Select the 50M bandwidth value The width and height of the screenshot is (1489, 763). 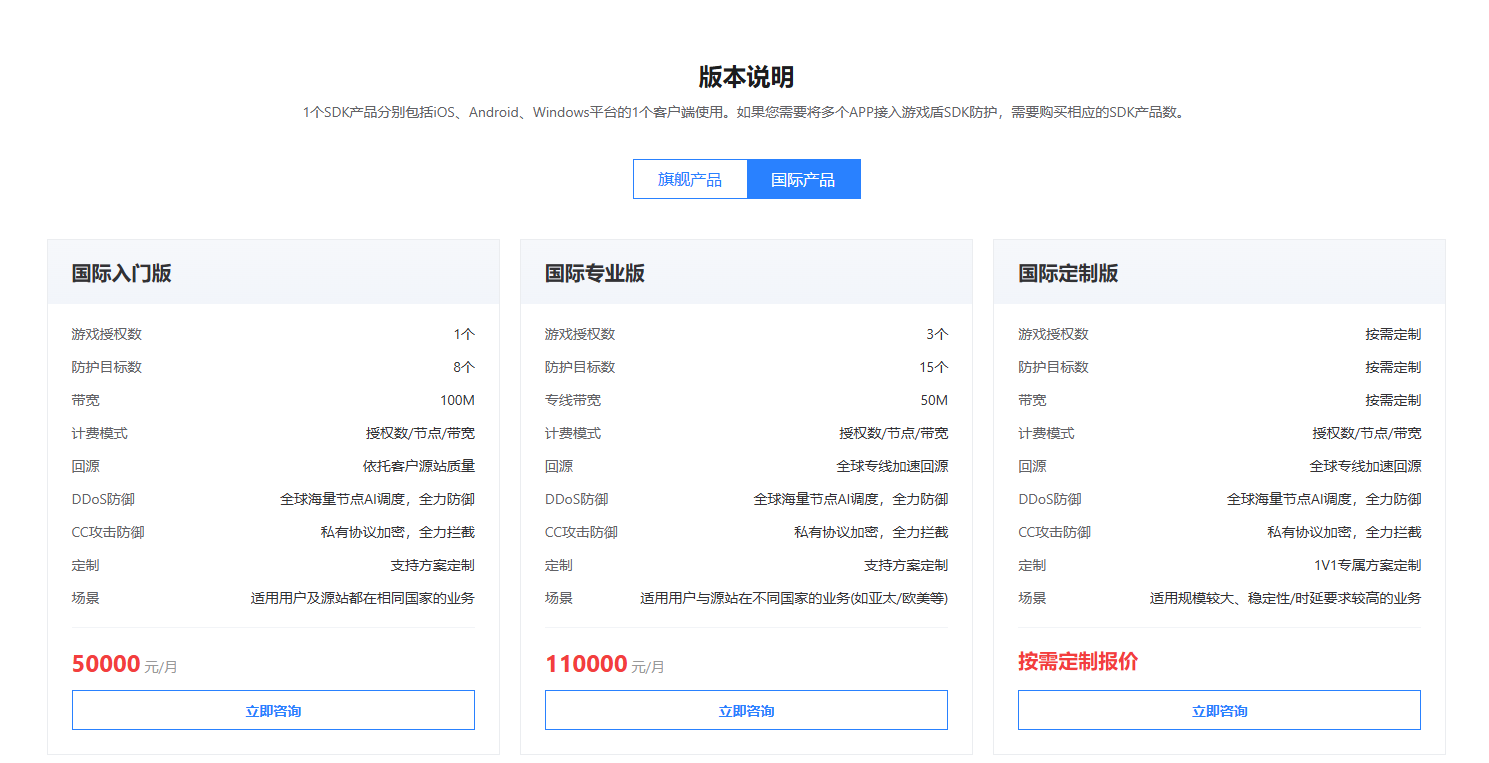point(934,401)
